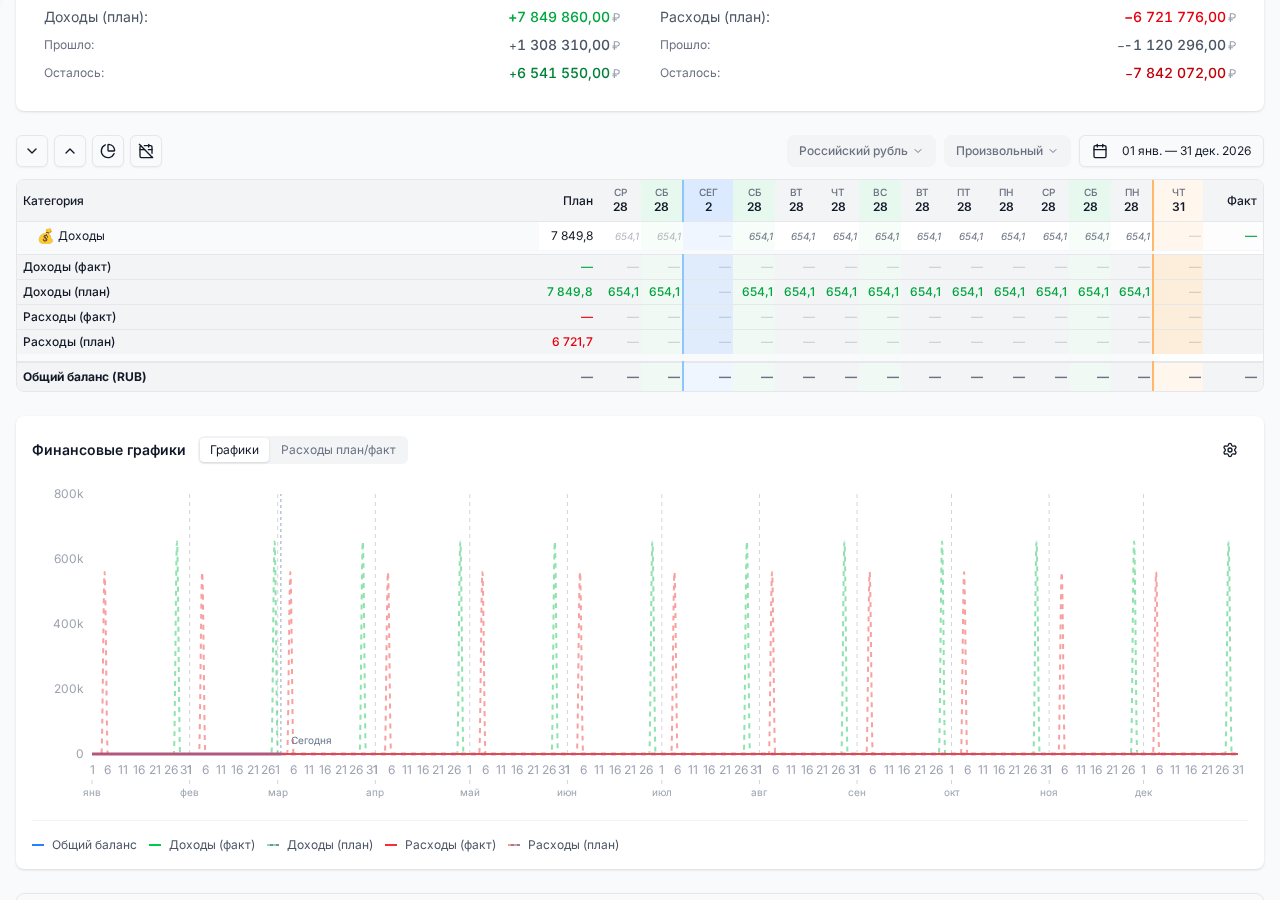
Task: Click the calendar icon in date range
Action: click(1100, 151)
